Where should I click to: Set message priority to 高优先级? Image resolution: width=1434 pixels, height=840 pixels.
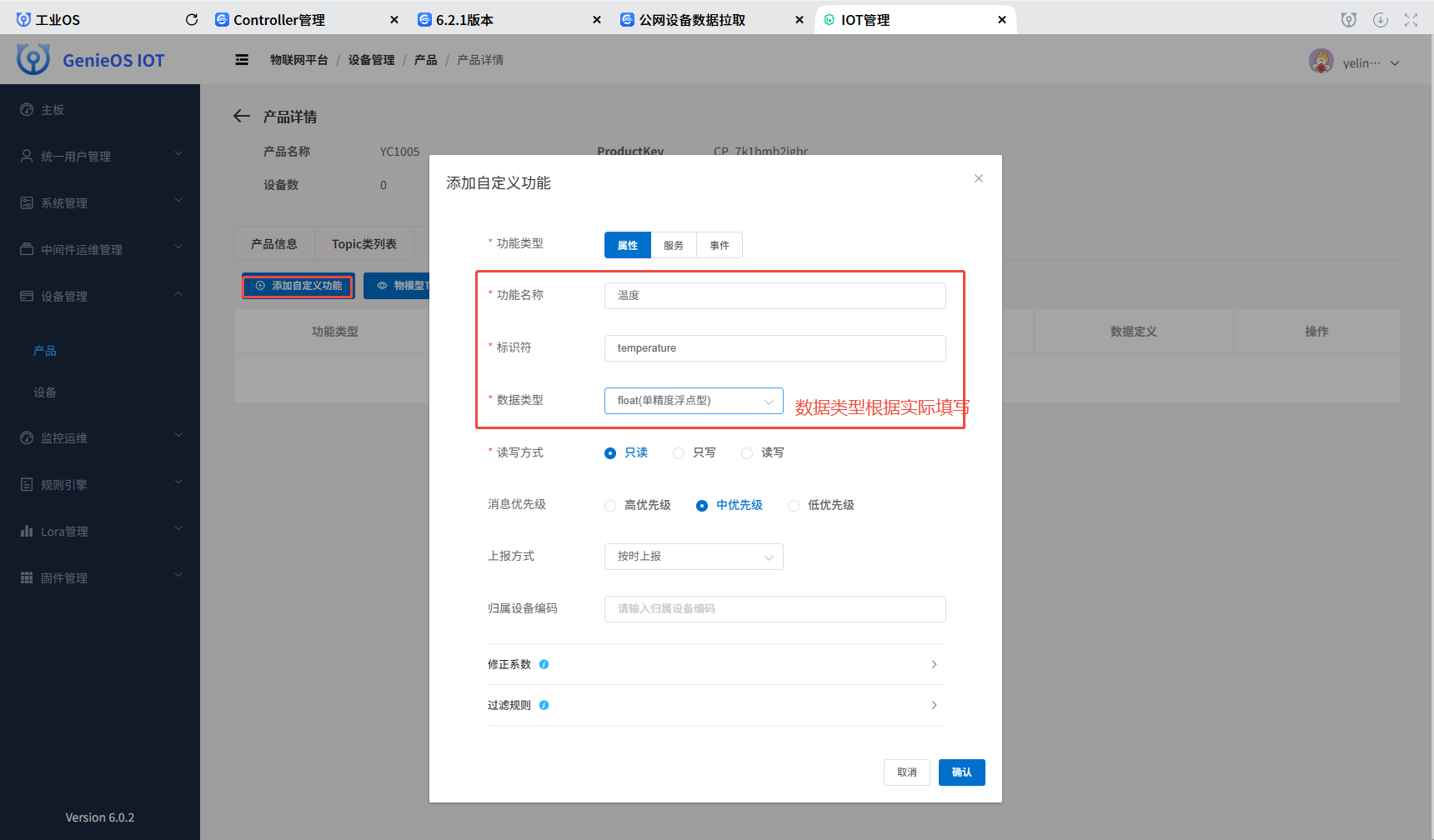tap(609, 505)
